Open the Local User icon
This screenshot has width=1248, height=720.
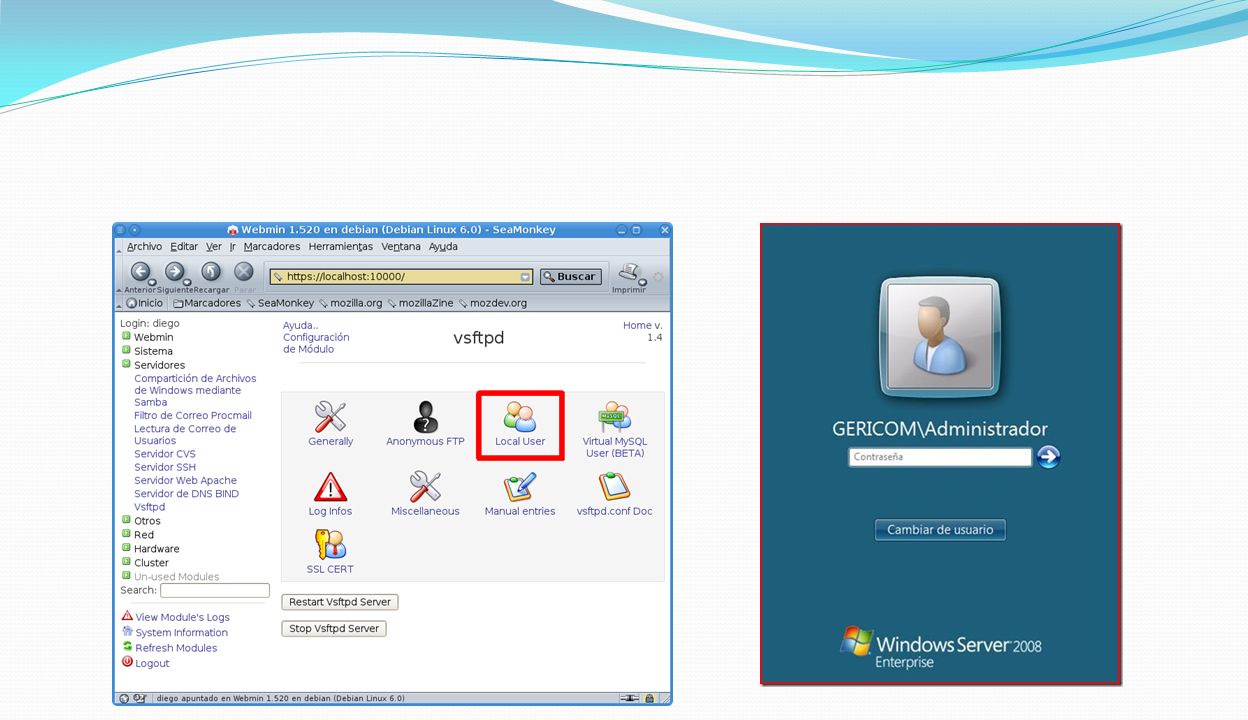pos(520,416)
